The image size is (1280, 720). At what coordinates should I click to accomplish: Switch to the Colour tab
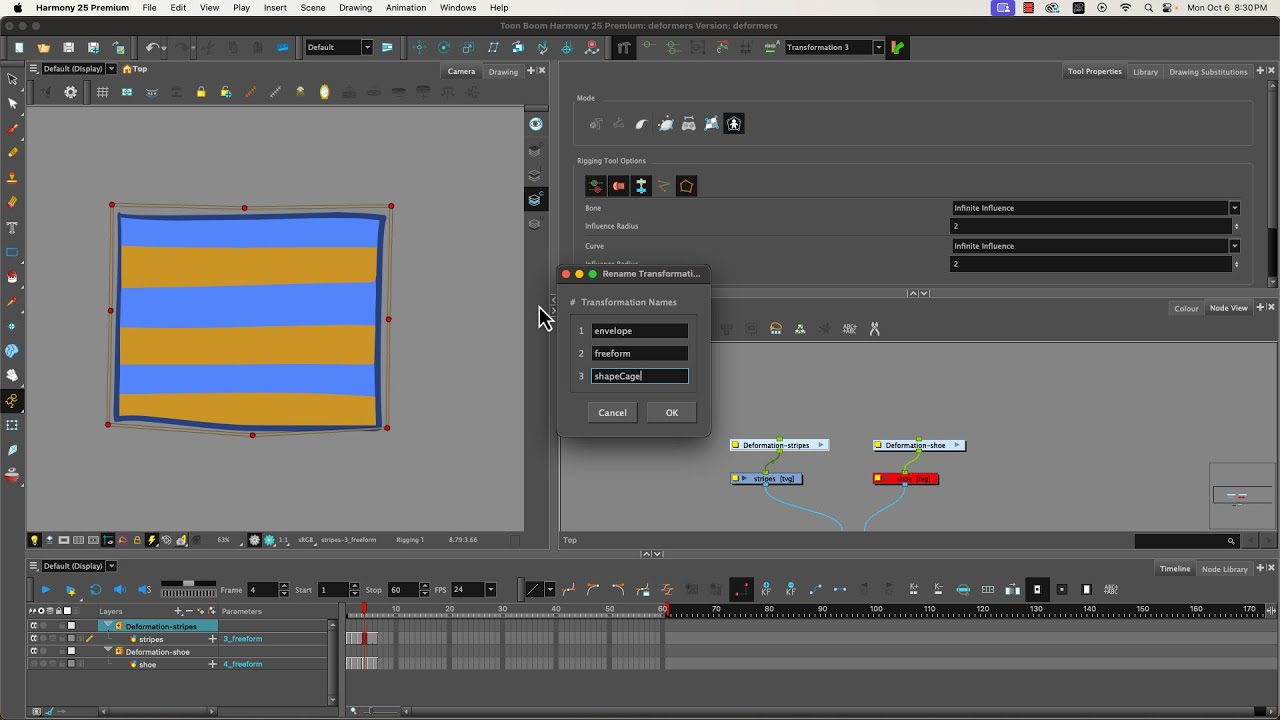[x=1186, y=308]
